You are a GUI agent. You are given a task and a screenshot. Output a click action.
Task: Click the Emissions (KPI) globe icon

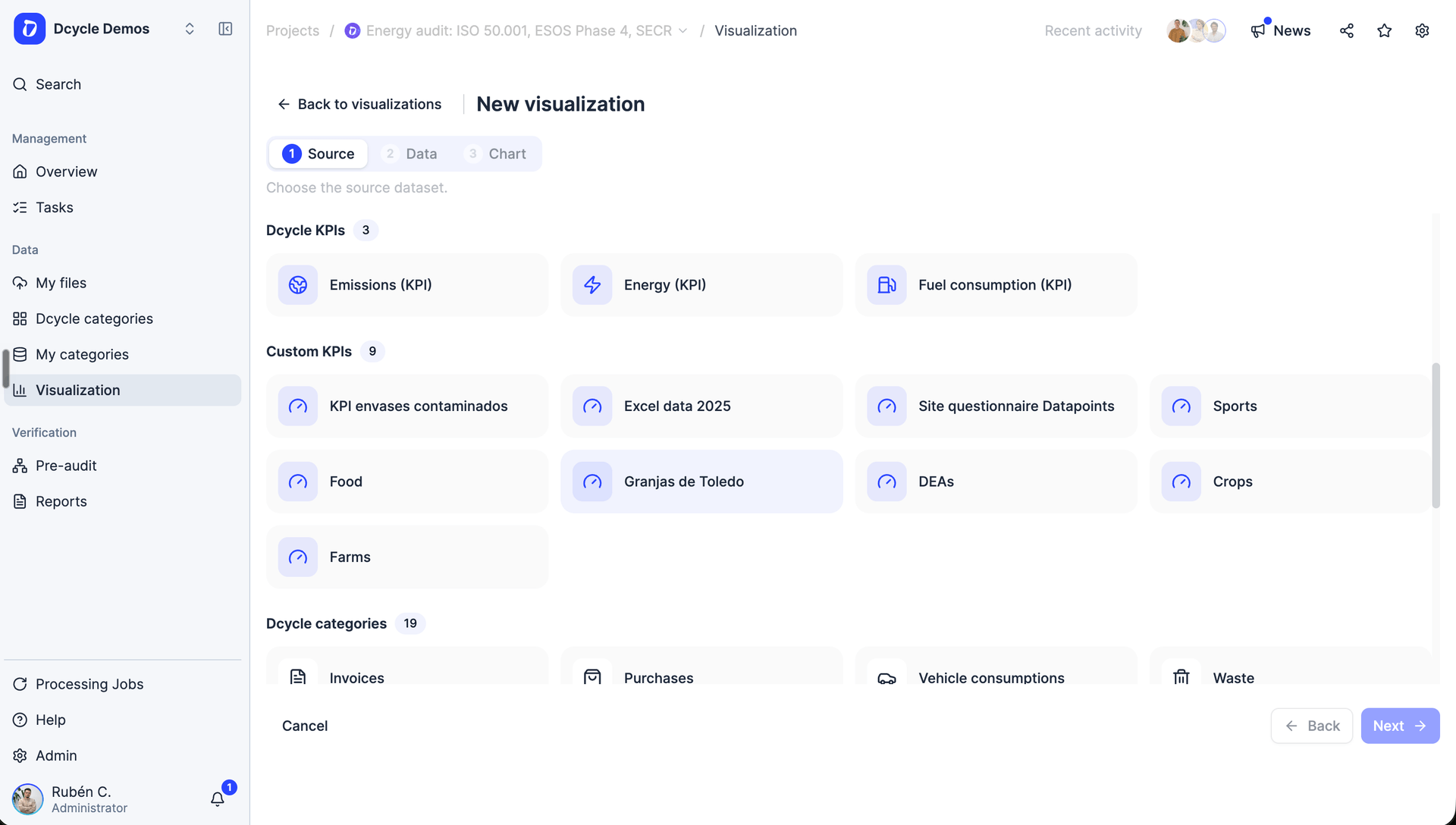pos(298,285)
